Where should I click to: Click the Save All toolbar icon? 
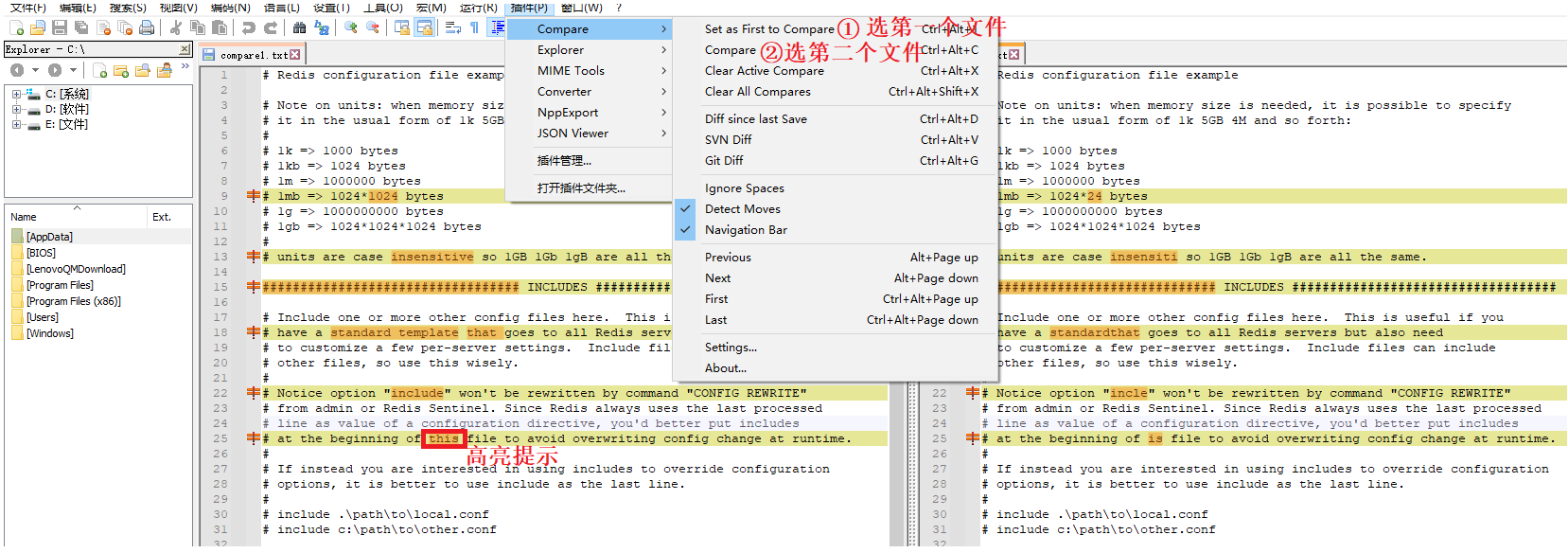click(x=81, y=27)
